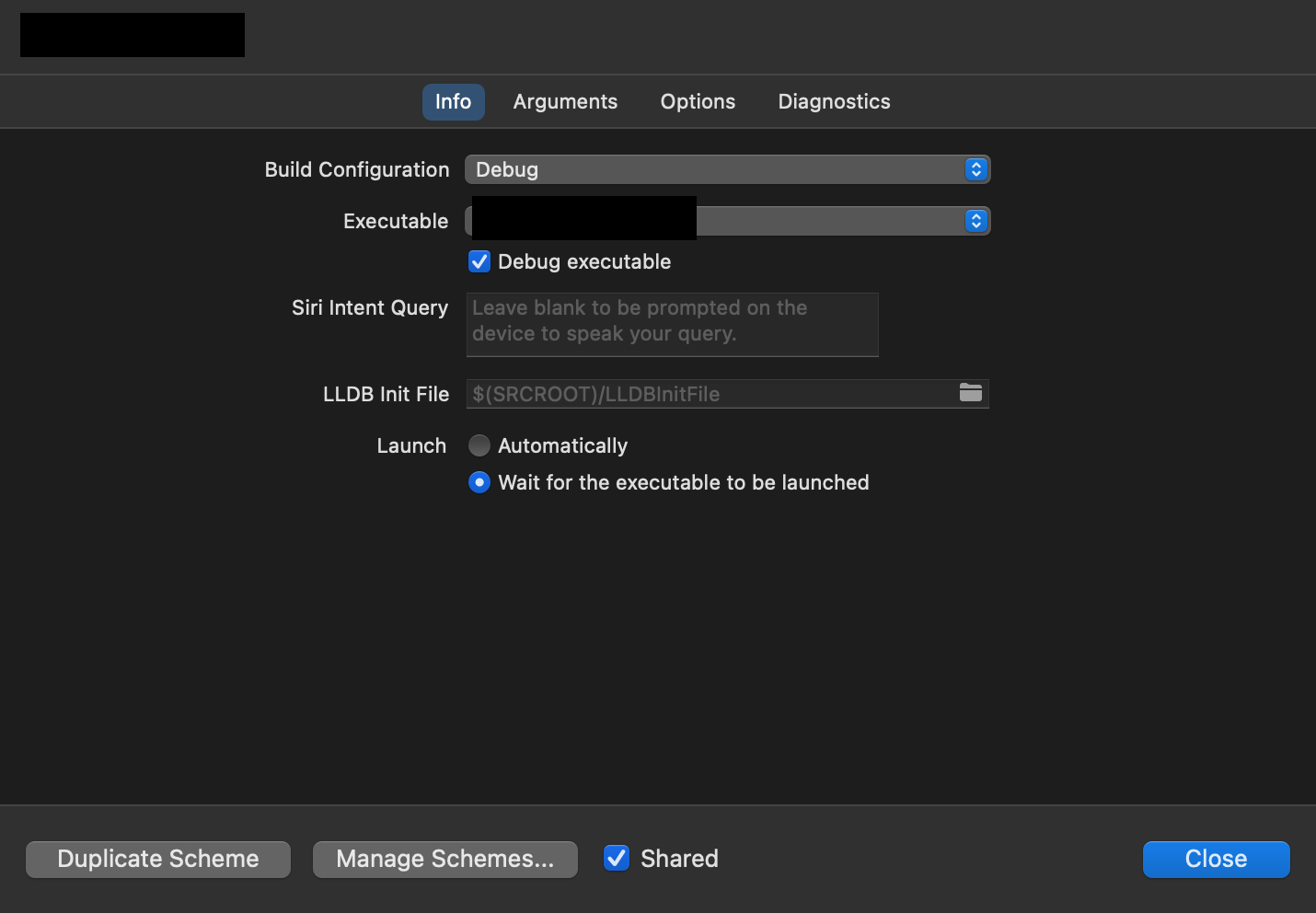Toggle the Debug executable checkbox
This screenshot has width=1316, height=913.
click(479, 261)
